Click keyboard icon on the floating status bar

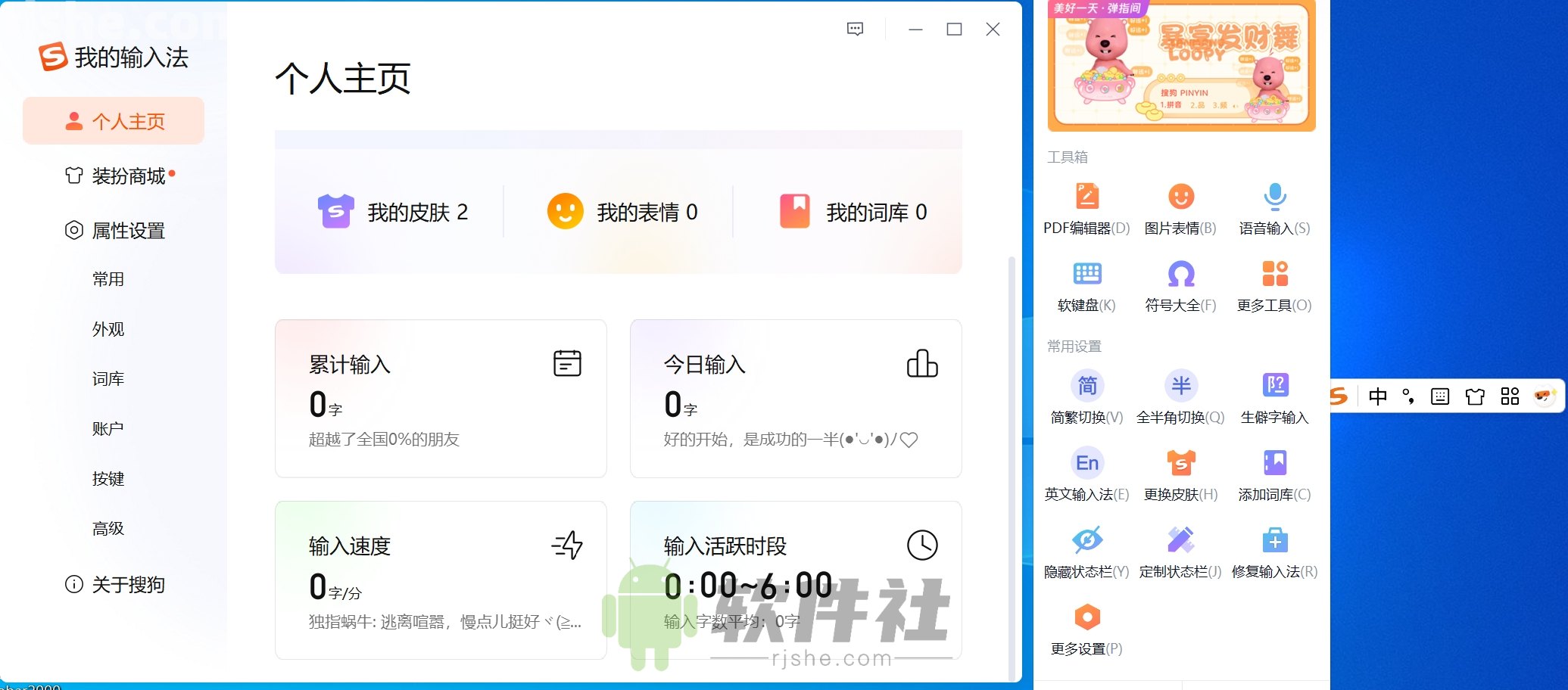[x=1440, y=396]
